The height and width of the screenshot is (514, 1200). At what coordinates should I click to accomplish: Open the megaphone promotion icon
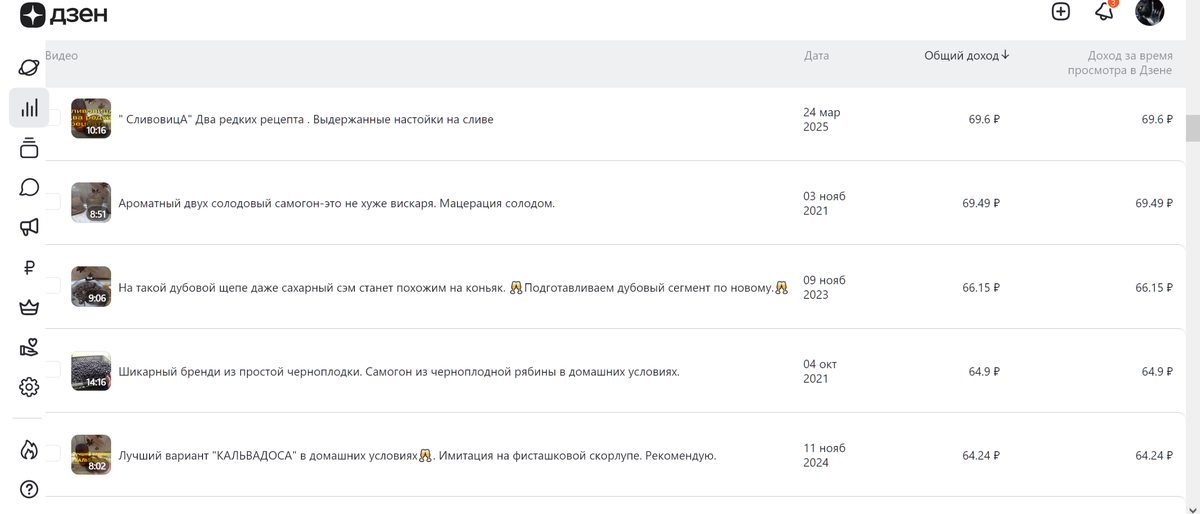pyautogui.click(x=29, y=228)
